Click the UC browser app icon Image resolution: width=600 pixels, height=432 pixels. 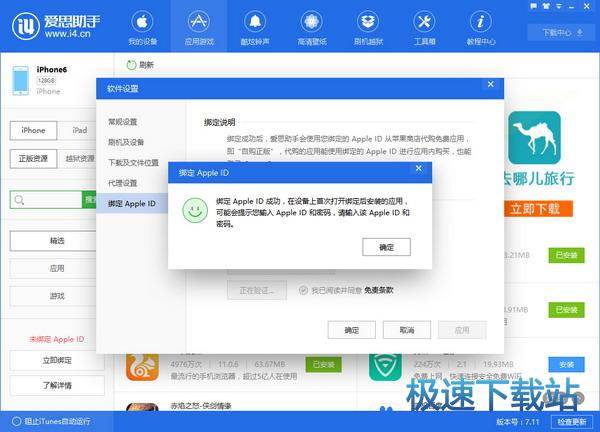(142, 367)
